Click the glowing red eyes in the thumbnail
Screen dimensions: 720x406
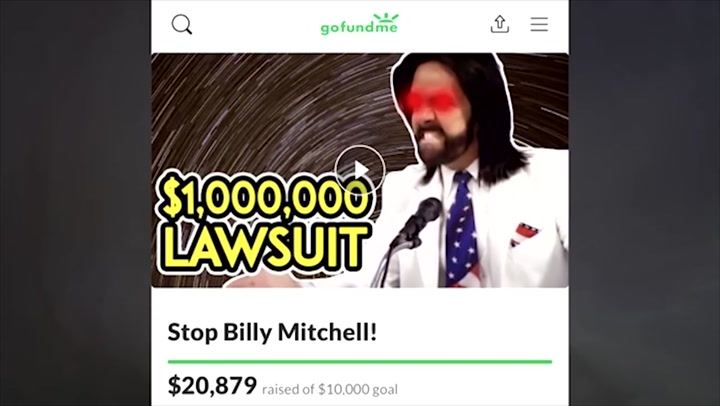pos(428,100)
